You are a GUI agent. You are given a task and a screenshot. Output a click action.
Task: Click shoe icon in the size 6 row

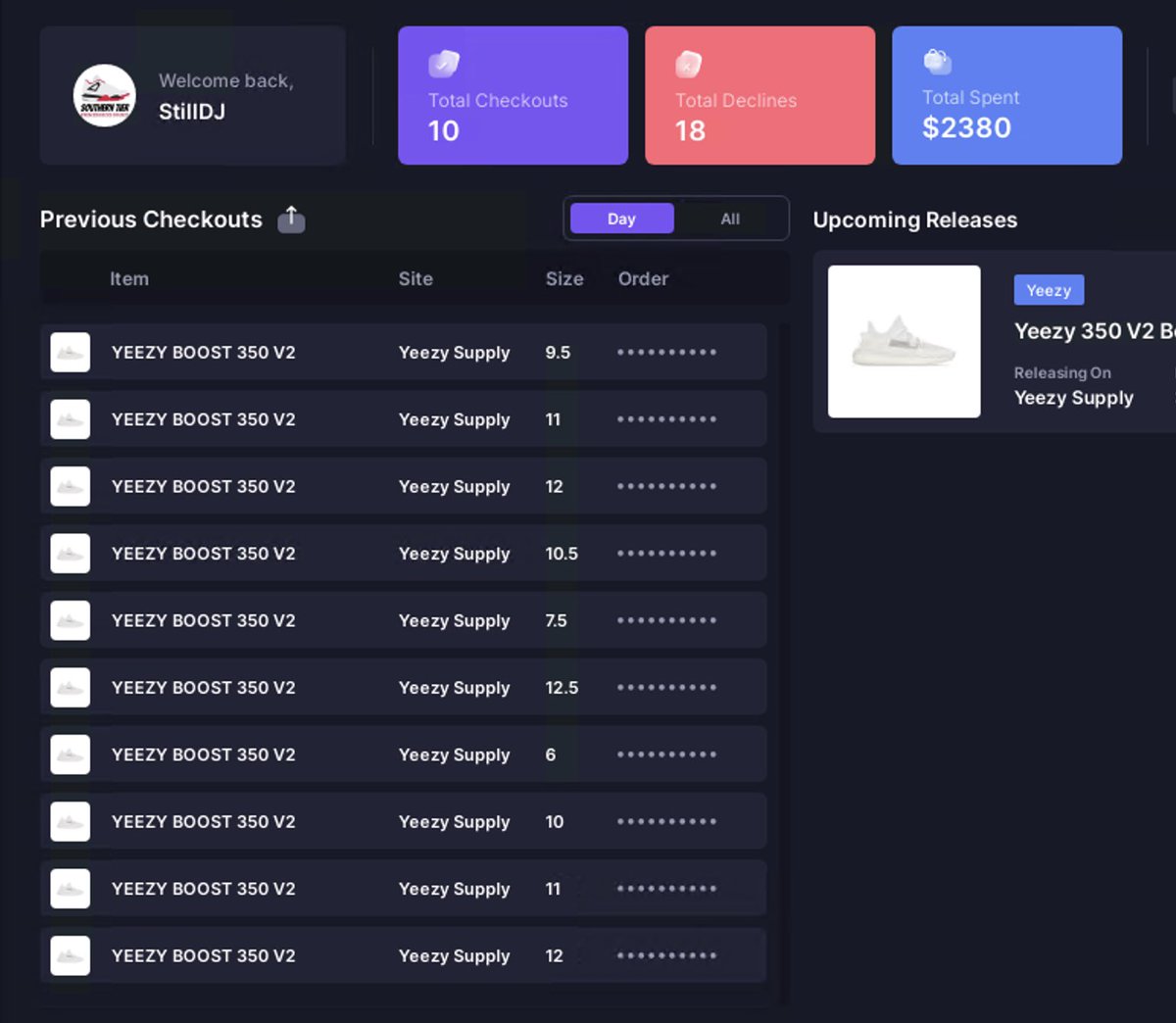point(71,755)
